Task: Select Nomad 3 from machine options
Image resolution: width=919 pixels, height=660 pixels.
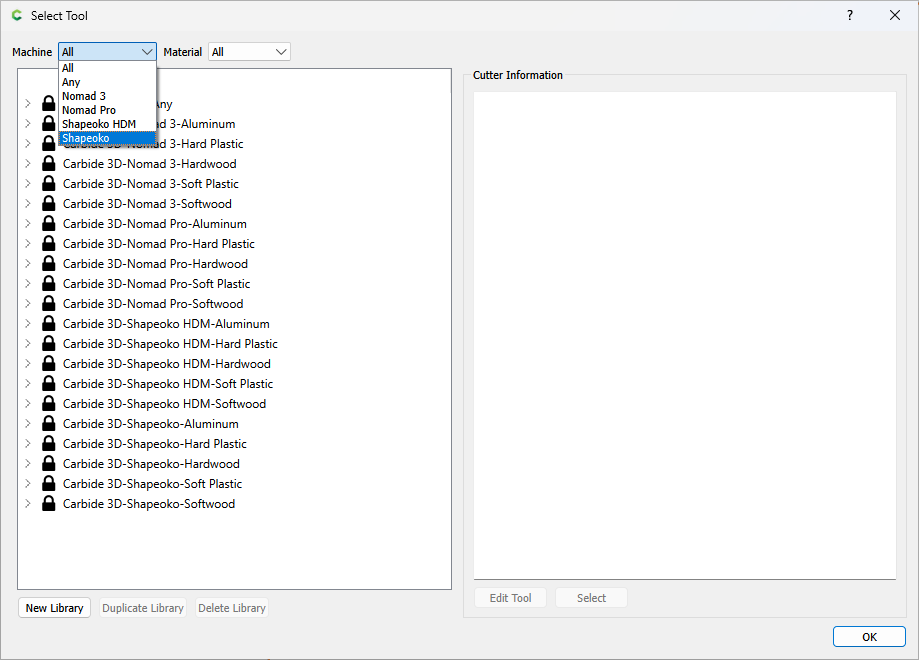Action: point(84,96)
